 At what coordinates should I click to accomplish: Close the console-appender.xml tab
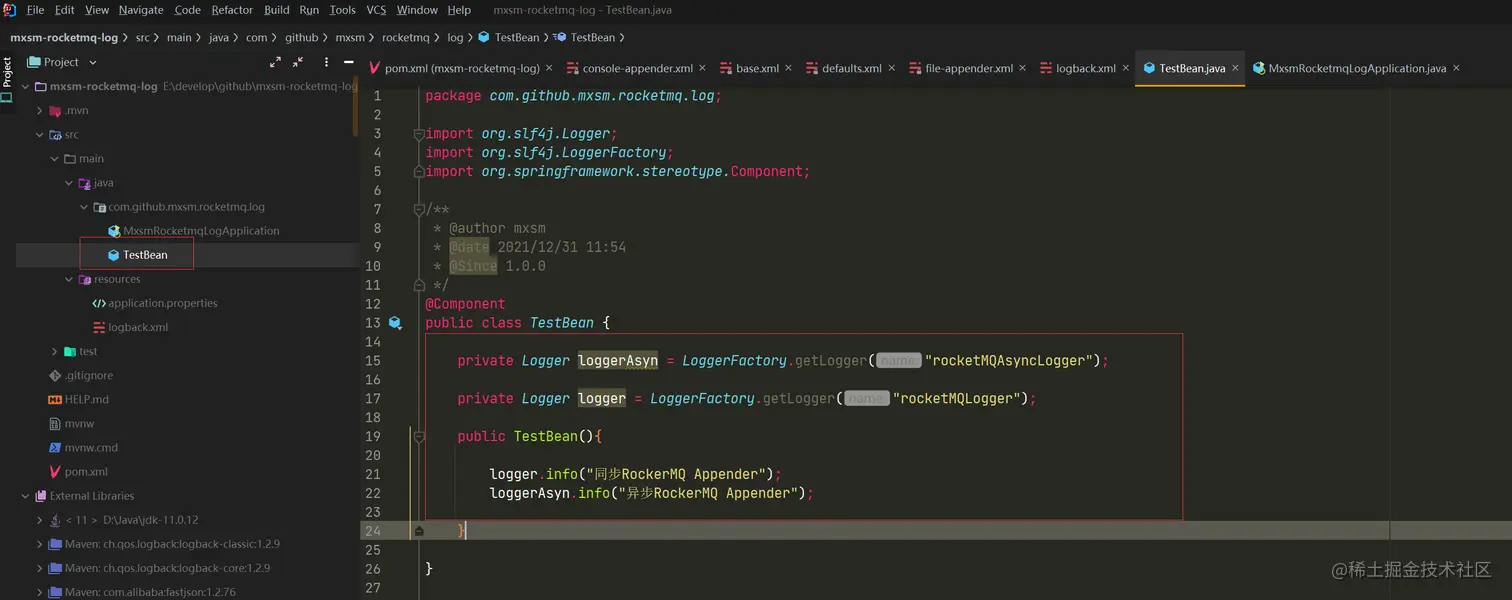click(x=702, y=68)
